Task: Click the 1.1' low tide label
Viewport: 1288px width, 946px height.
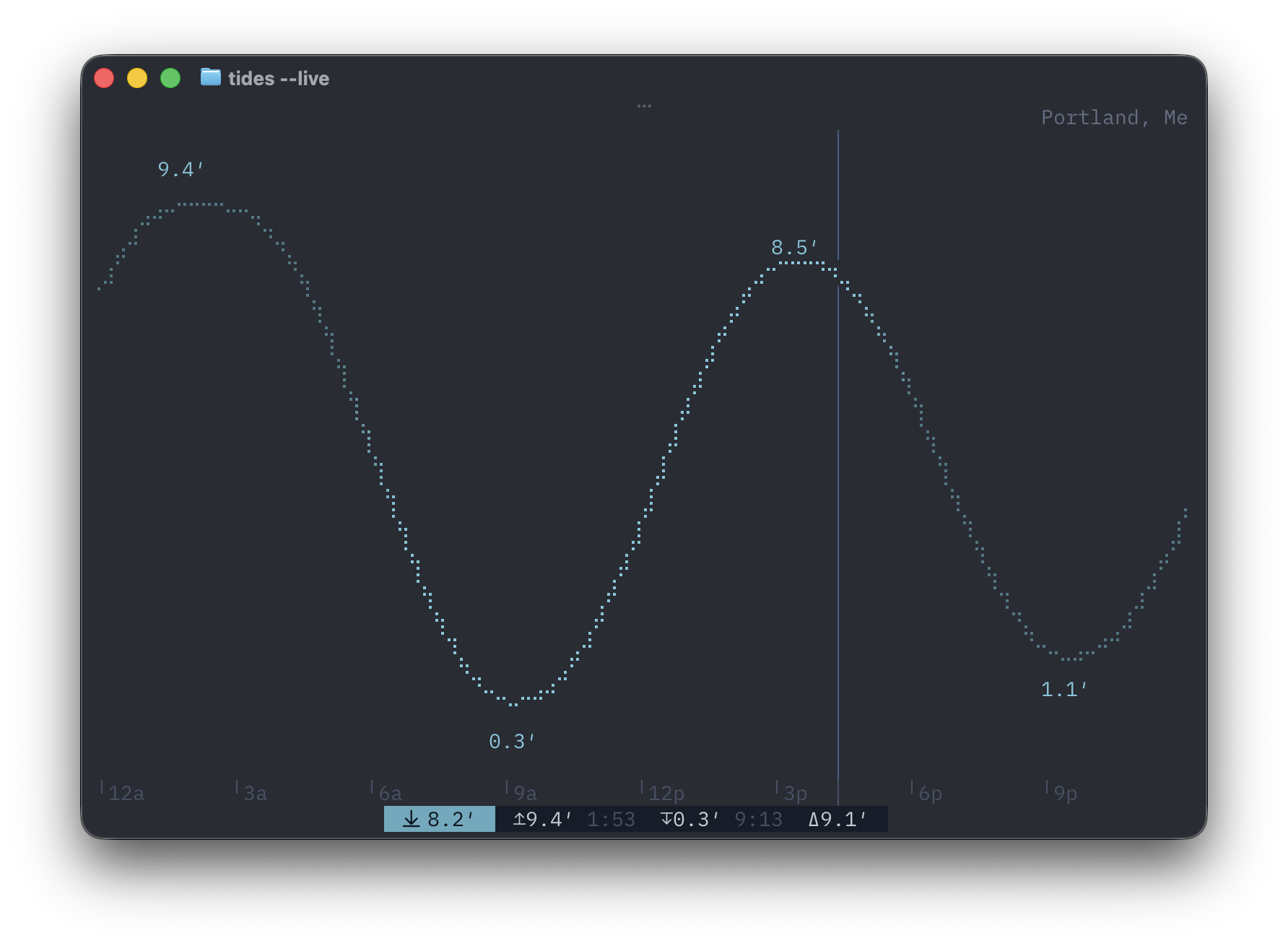Action: (1064, 690)
